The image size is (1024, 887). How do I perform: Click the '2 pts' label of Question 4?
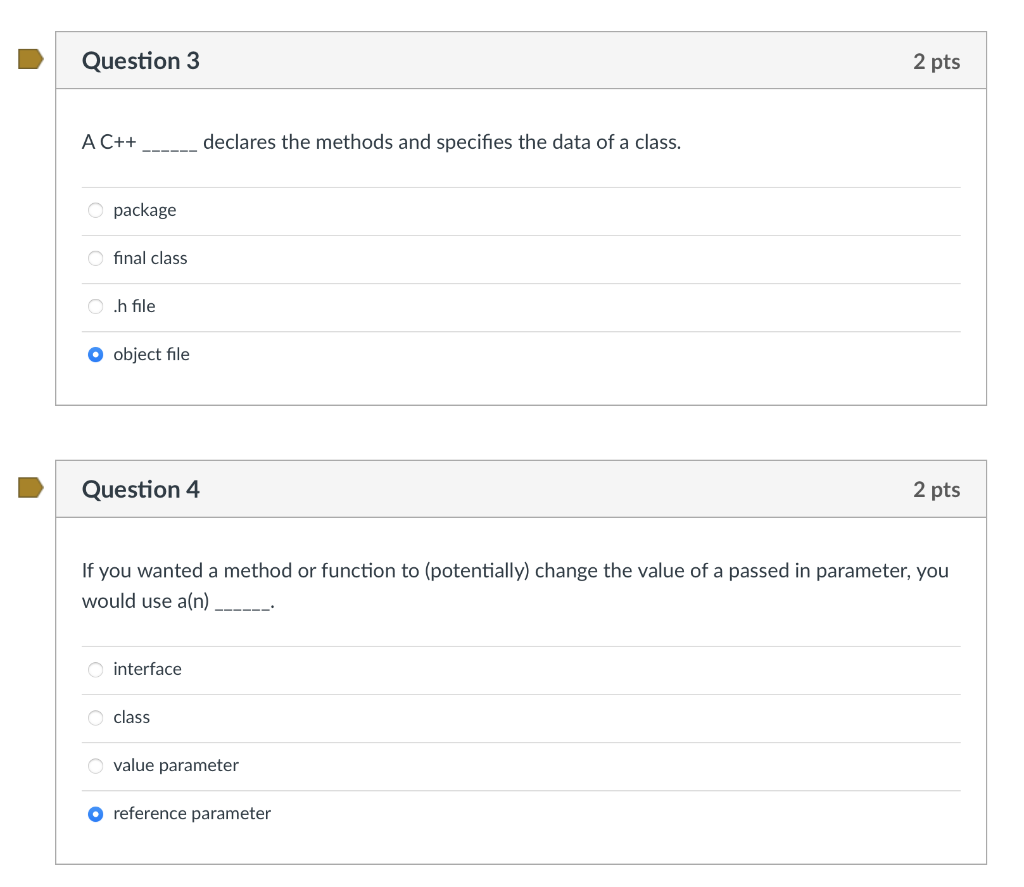pyautogui.click(x=936, y=490)
